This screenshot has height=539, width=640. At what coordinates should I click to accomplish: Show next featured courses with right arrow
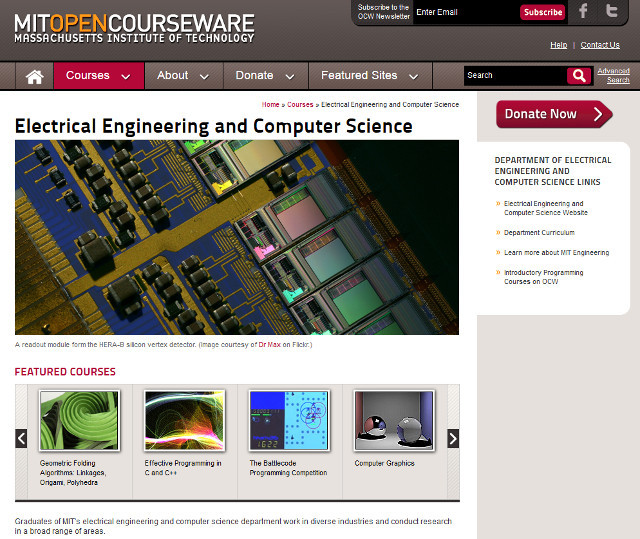(x=453, y=438)
